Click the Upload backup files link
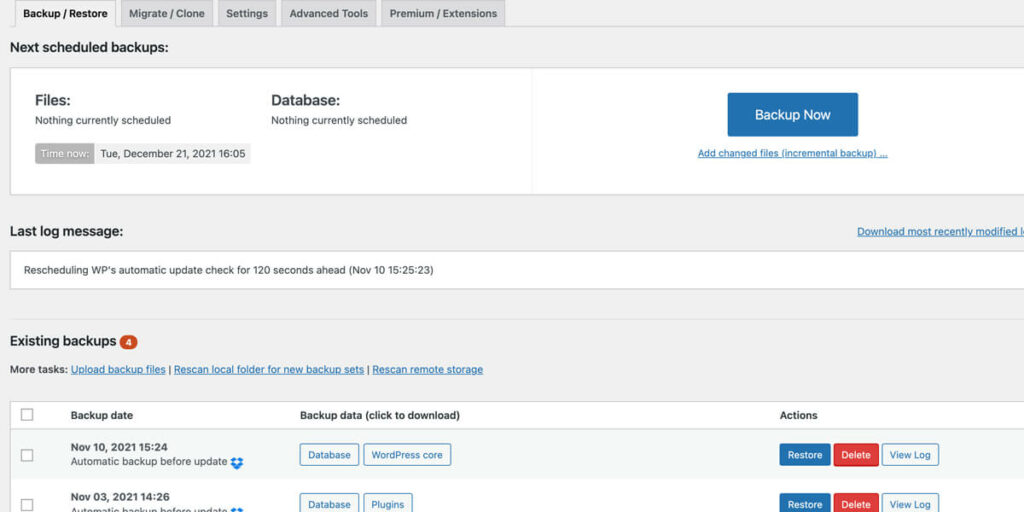Viewport: 1024px width, 512px height. tap(118, 370)
